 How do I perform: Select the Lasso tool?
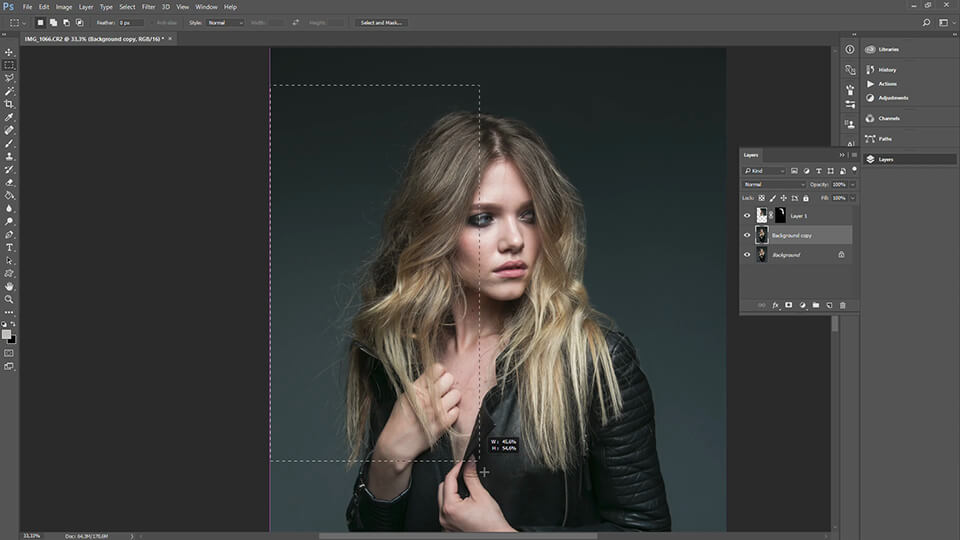9,78
